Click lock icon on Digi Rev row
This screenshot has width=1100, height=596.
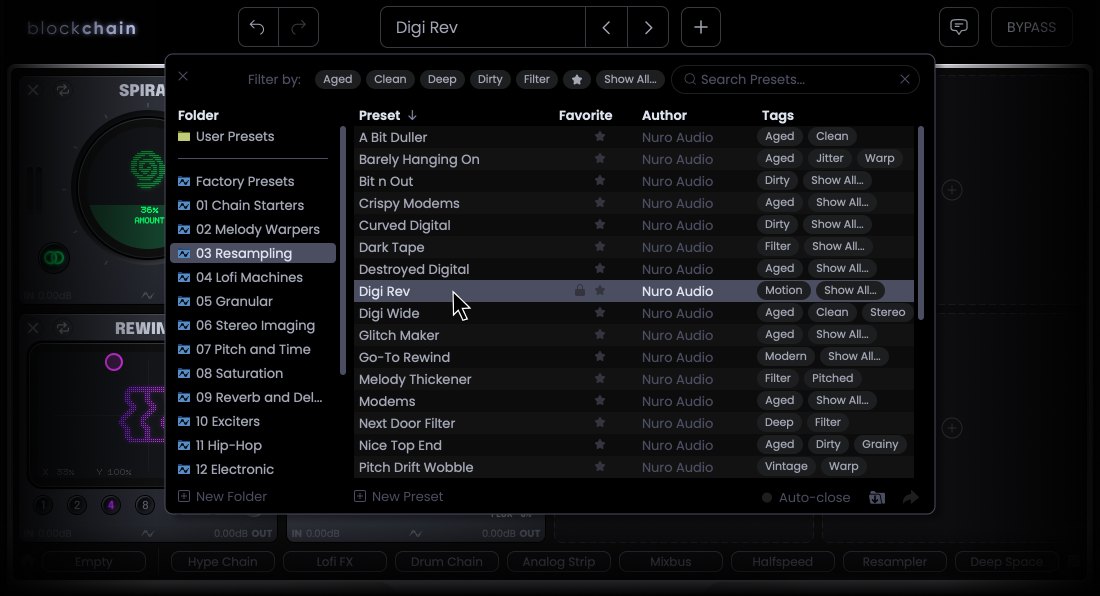(579, 290)
